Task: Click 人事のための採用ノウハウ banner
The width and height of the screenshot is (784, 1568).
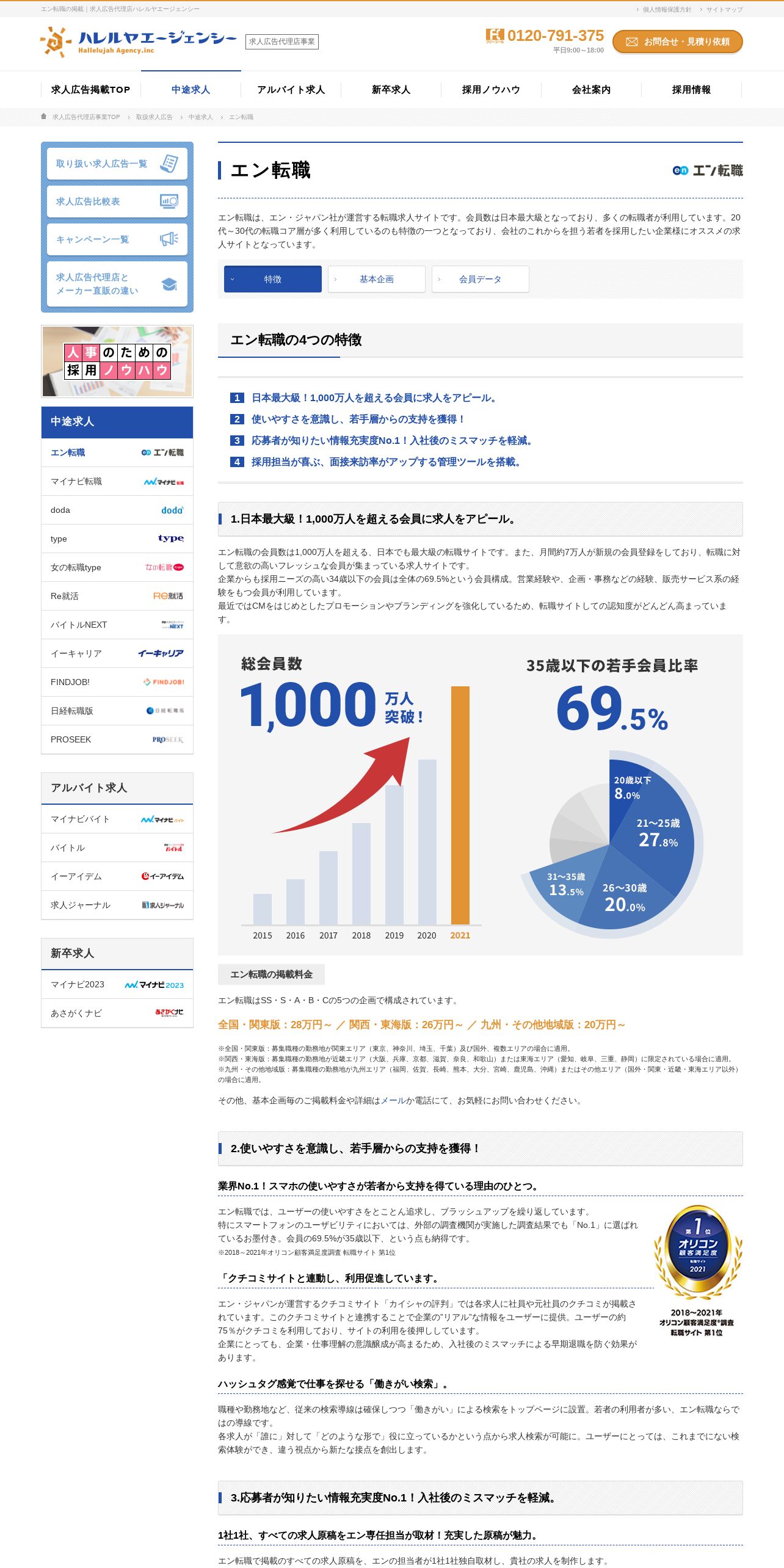Action: coord(117,361)
